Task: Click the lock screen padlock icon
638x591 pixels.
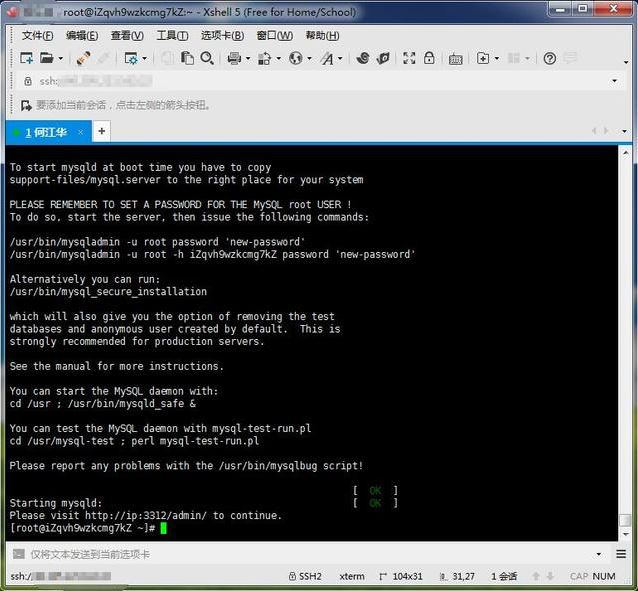Action: click(x=429, y=58)
